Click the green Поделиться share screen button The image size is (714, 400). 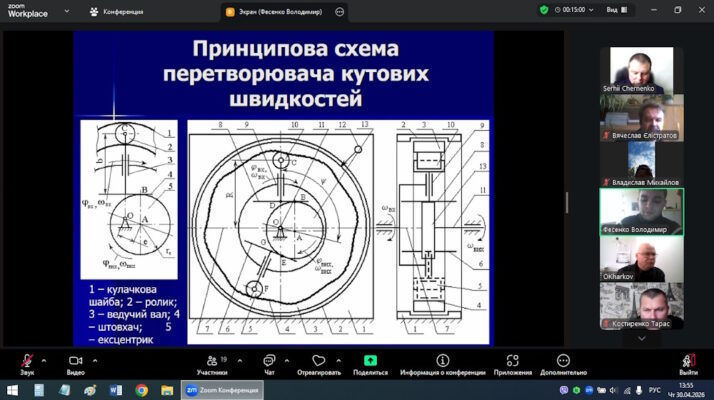(370, 364)
